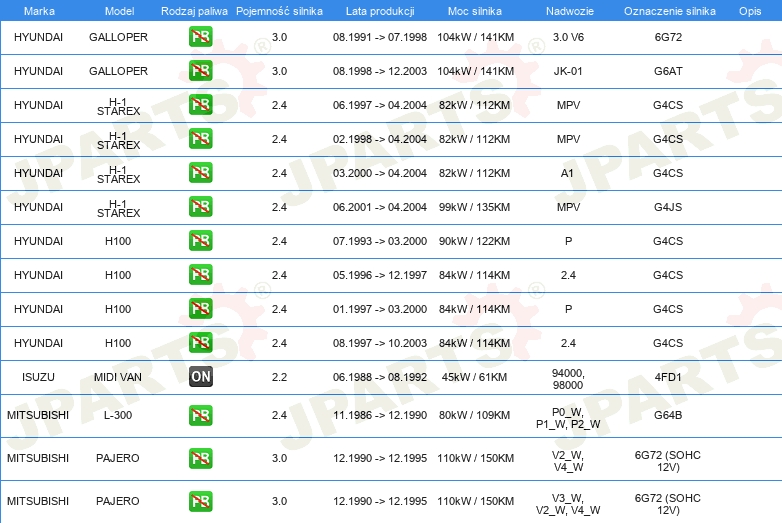The width and height of the screenshot is (782, 523).
Task: Click body cell 'P0_W, P1_W, P2_W'
Action: [x=568, y=418]
